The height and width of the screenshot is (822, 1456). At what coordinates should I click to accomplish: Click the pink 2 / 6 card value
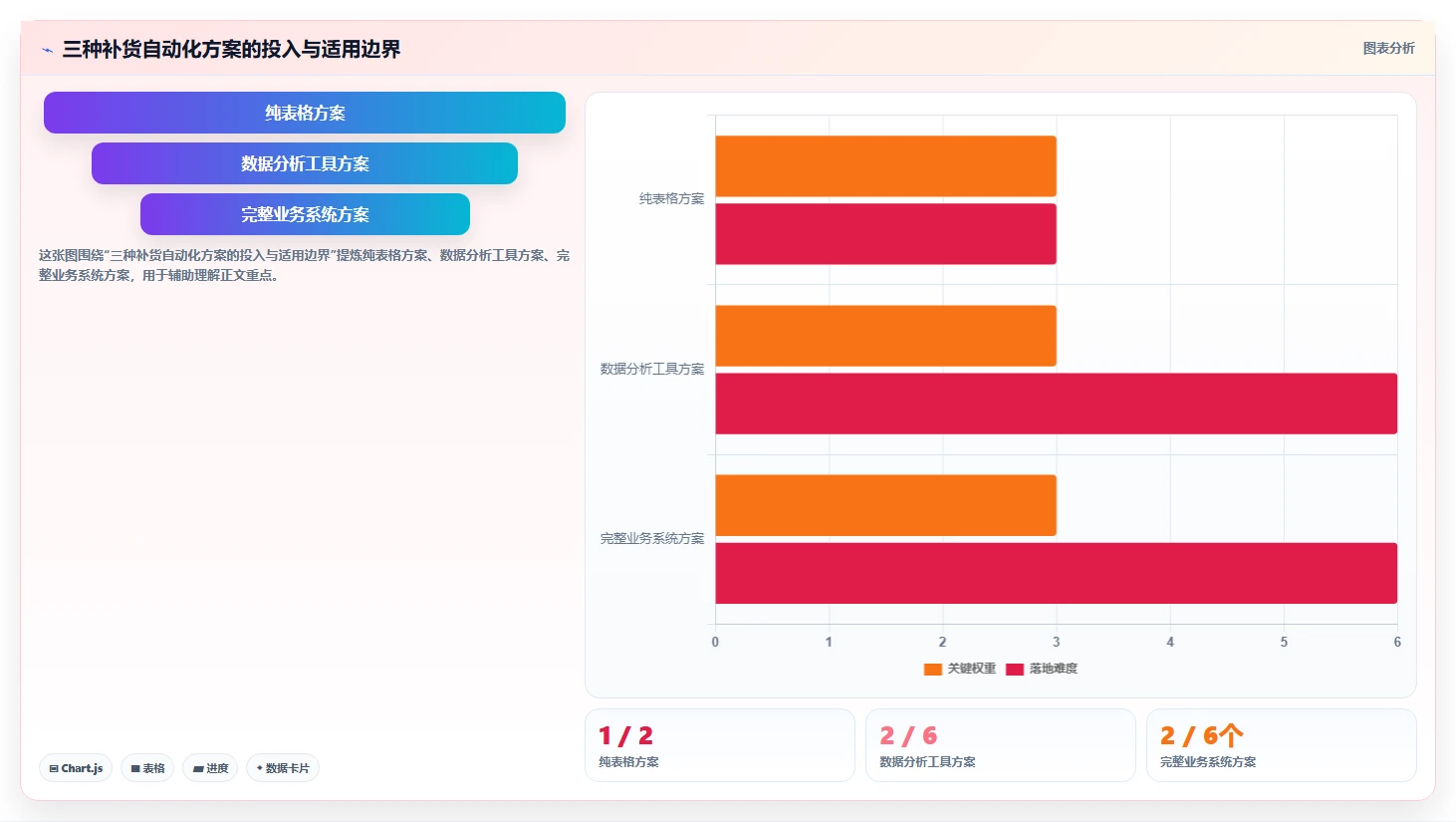click(x=908, y=735)
